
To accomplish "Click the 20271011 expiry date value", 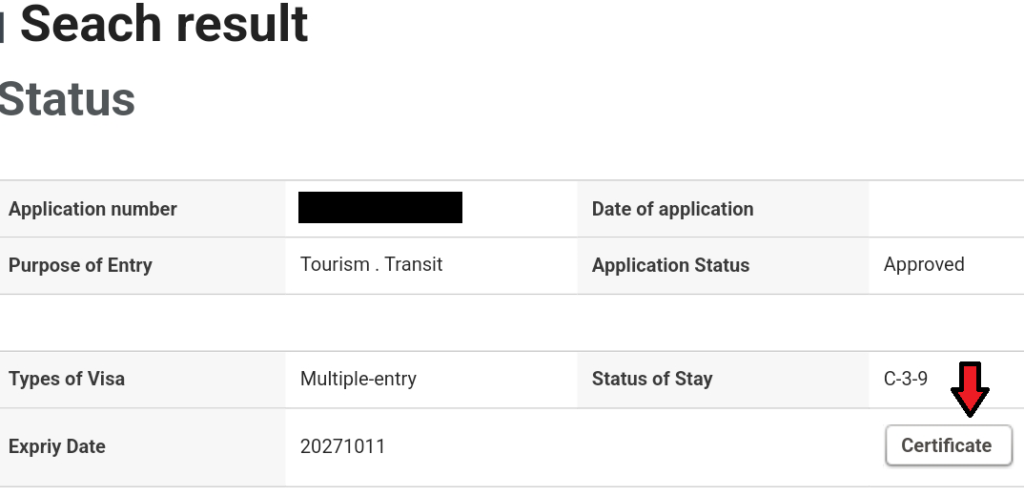I will [x=342, y=447].
